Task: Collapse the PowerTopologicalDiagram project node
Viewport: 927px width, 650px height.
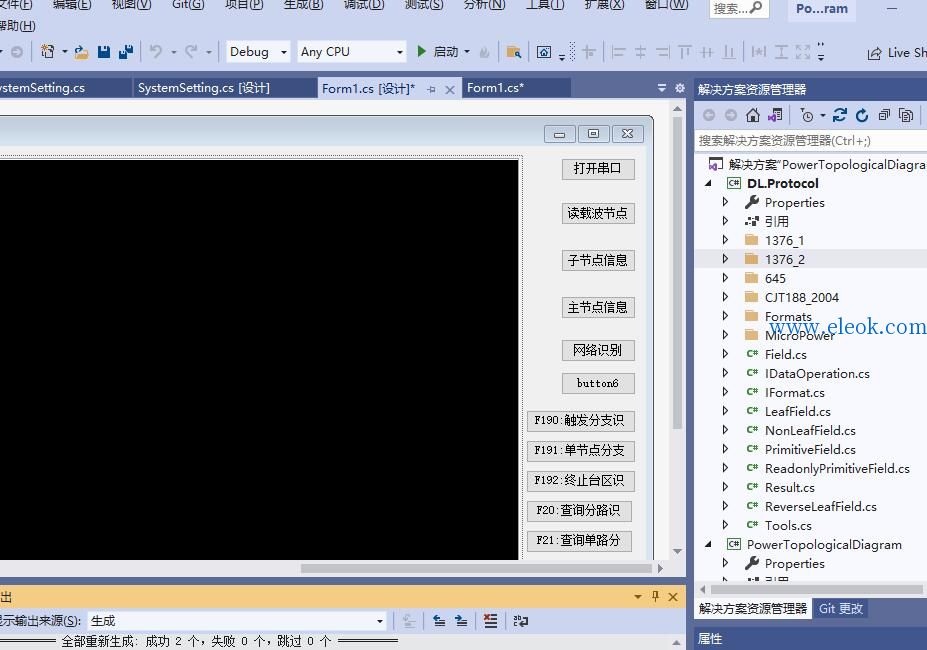Action: click(x=708, y=544)
